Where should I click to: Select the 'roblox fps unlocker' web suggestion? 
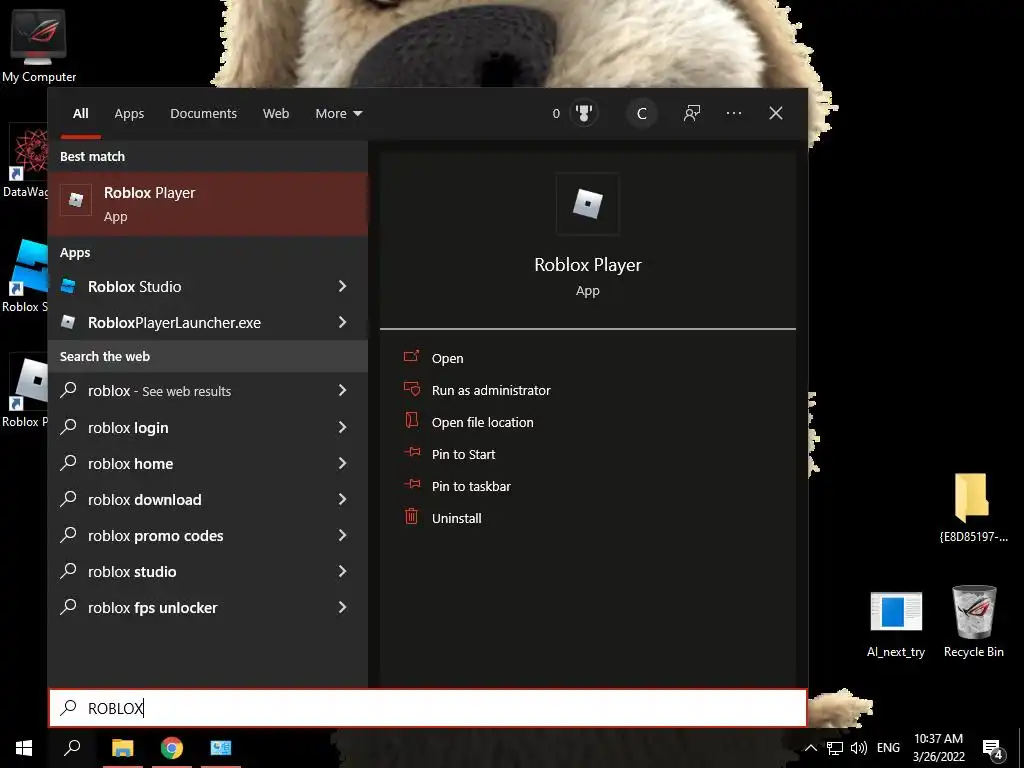tap(208, 607)
